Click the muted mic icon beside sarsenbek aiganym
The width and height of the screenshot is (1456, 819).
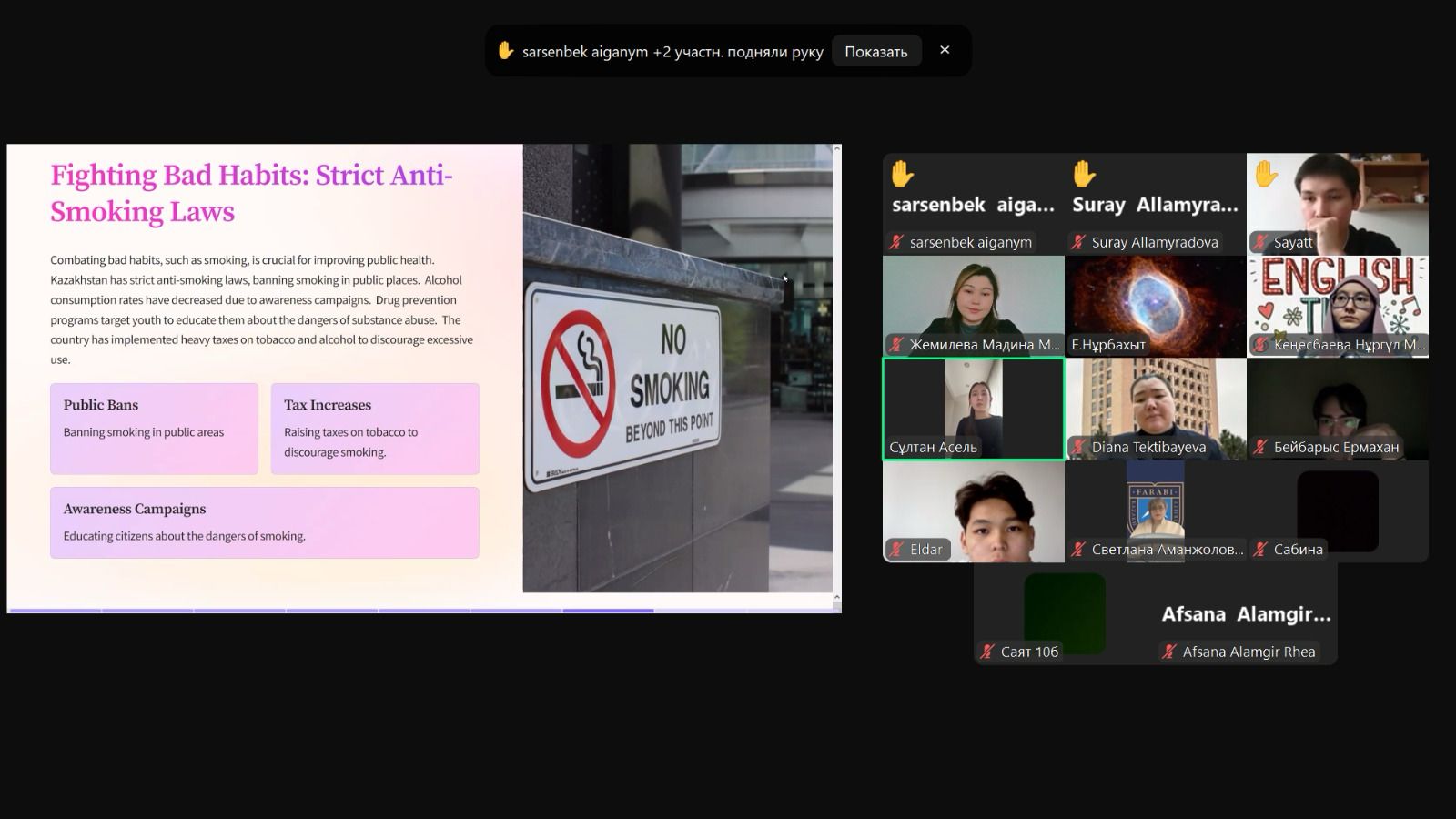tap(897, 242)
